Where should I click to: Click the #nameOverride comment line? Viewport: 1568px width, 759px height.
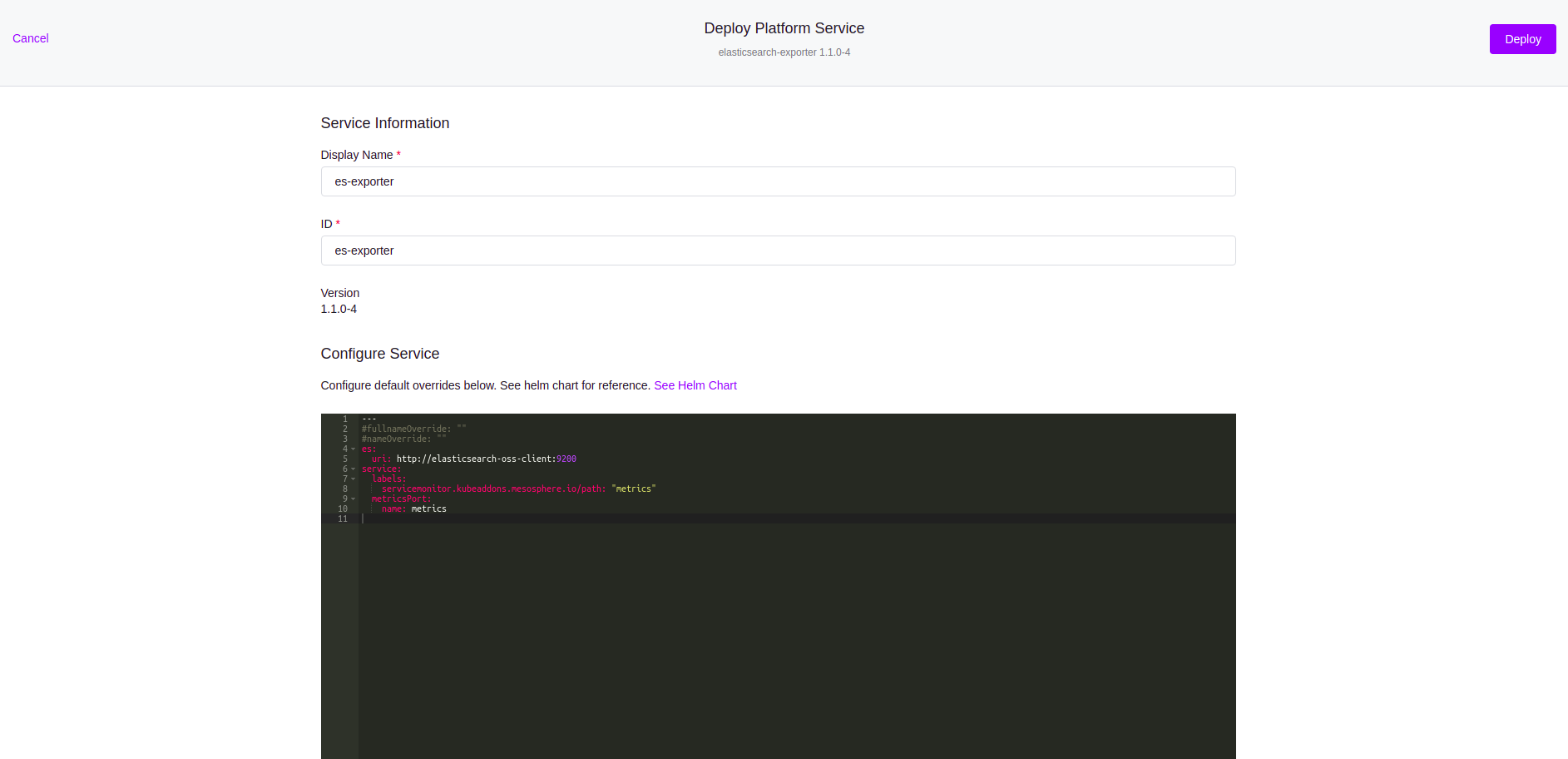(404, 439)
